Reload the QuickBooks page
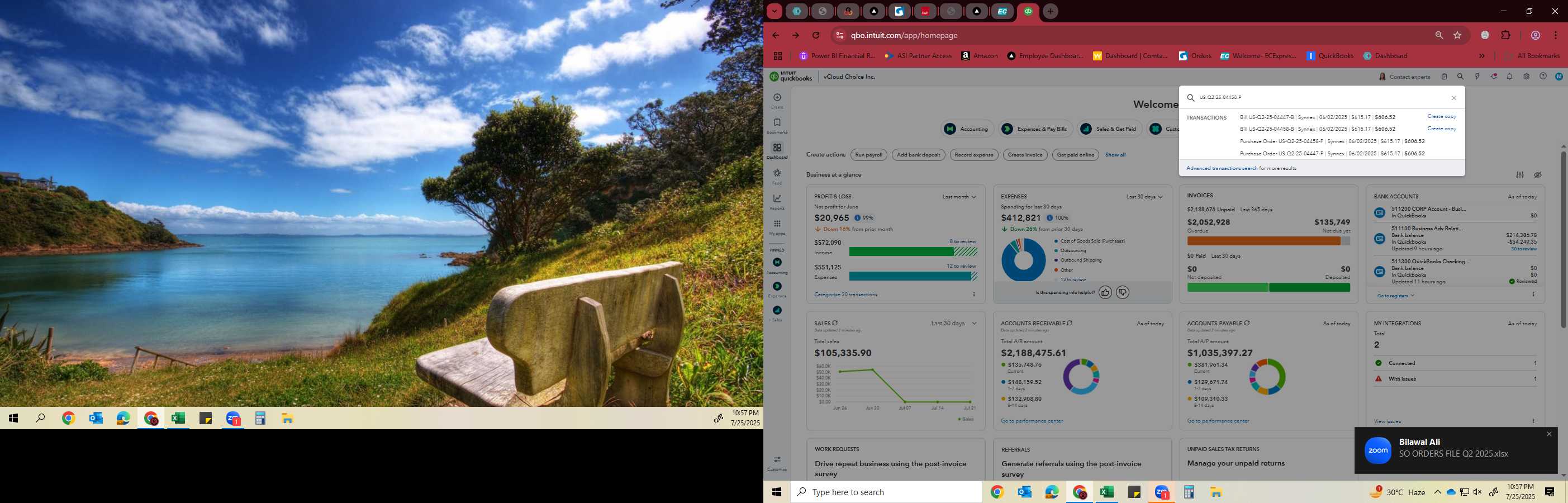1568x503 pixels. [816, 35]
